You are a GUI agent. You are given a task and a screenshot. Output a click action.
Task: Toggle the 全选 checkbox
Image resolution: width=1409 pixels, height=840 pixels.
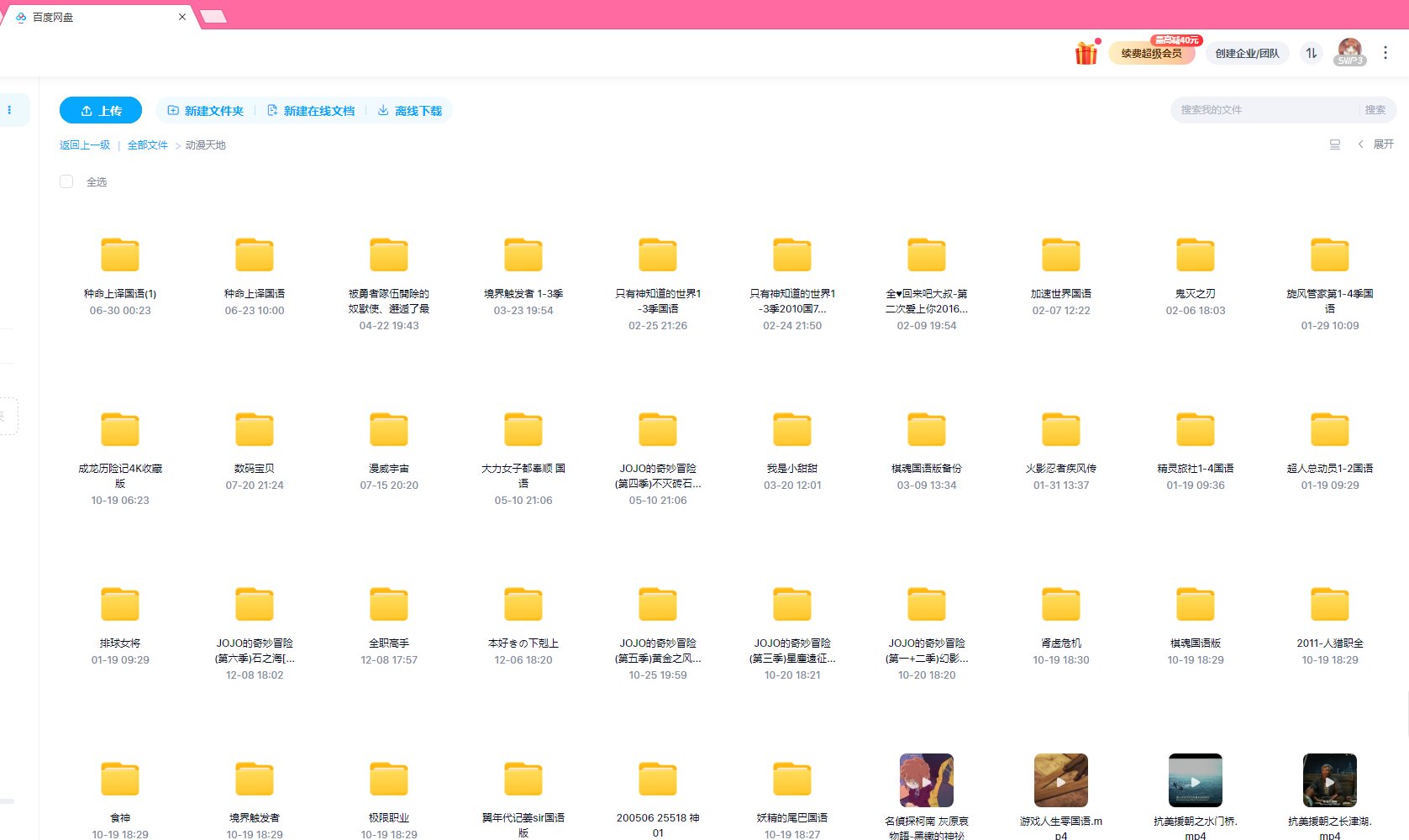(66, 181)
